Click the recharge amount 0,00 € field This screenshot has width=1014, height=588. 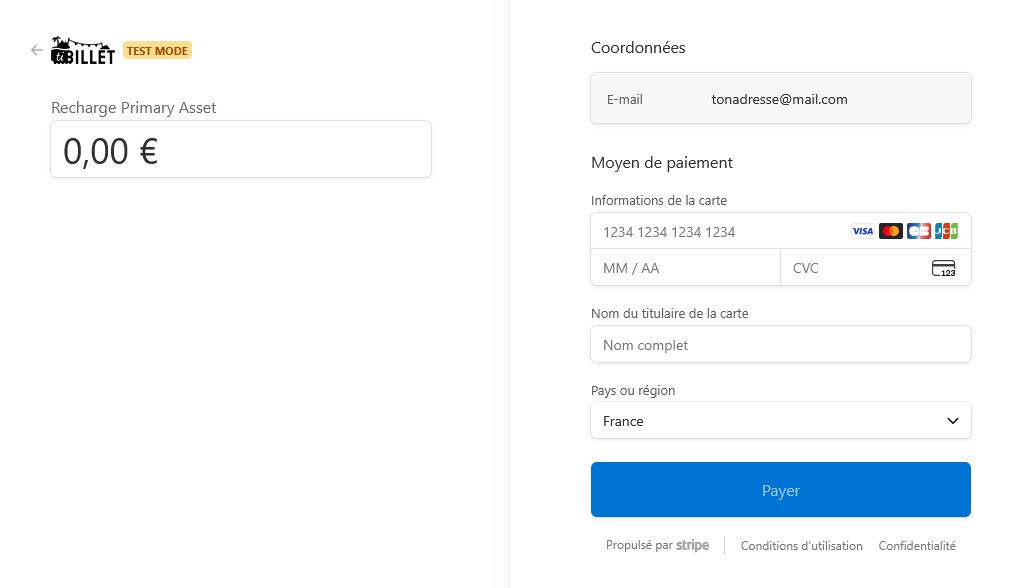(x=240, y=150)
